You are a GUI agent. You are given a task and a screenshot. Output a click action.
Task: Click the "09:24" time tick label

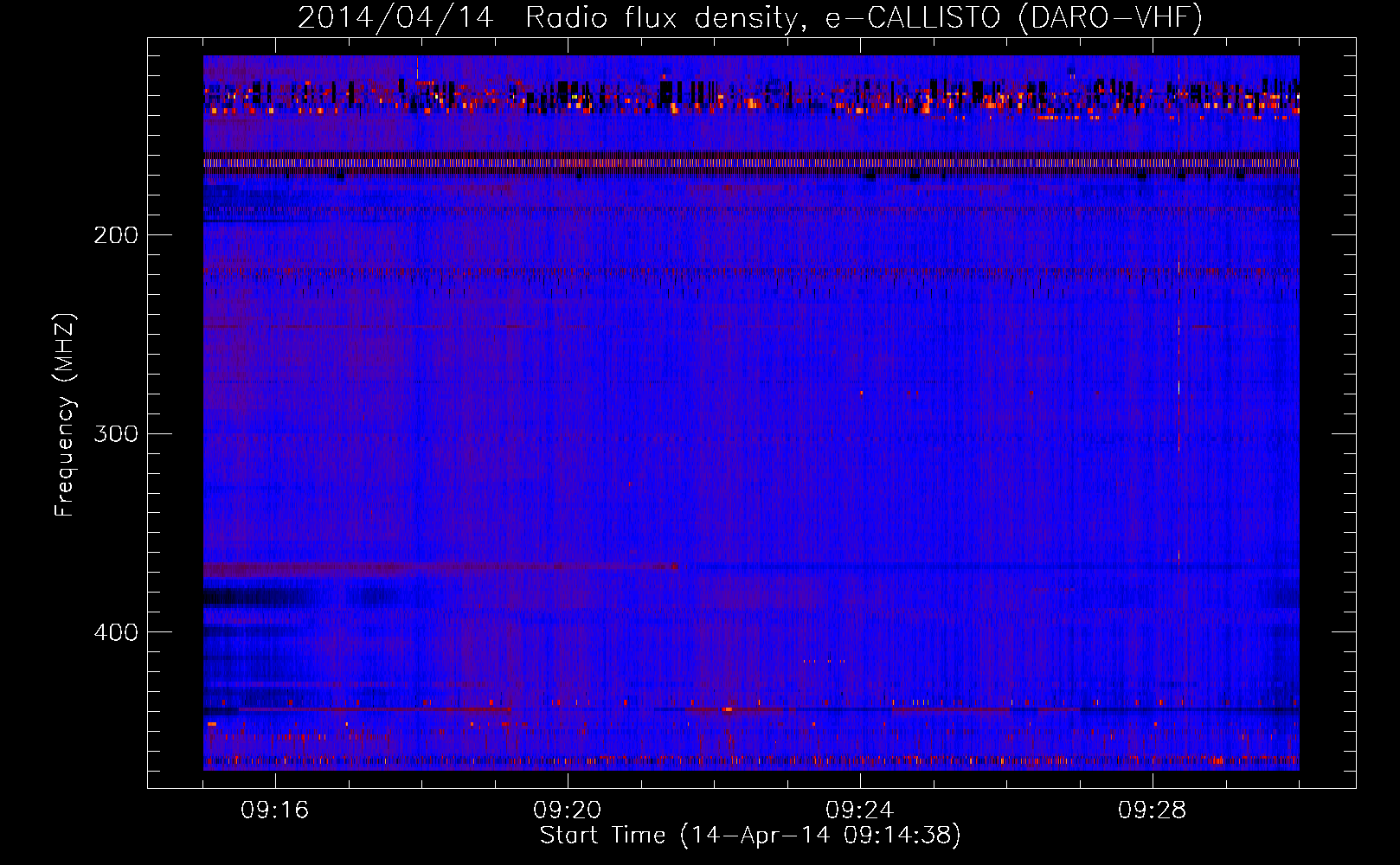pyautogui.click(x=860, y=811)
